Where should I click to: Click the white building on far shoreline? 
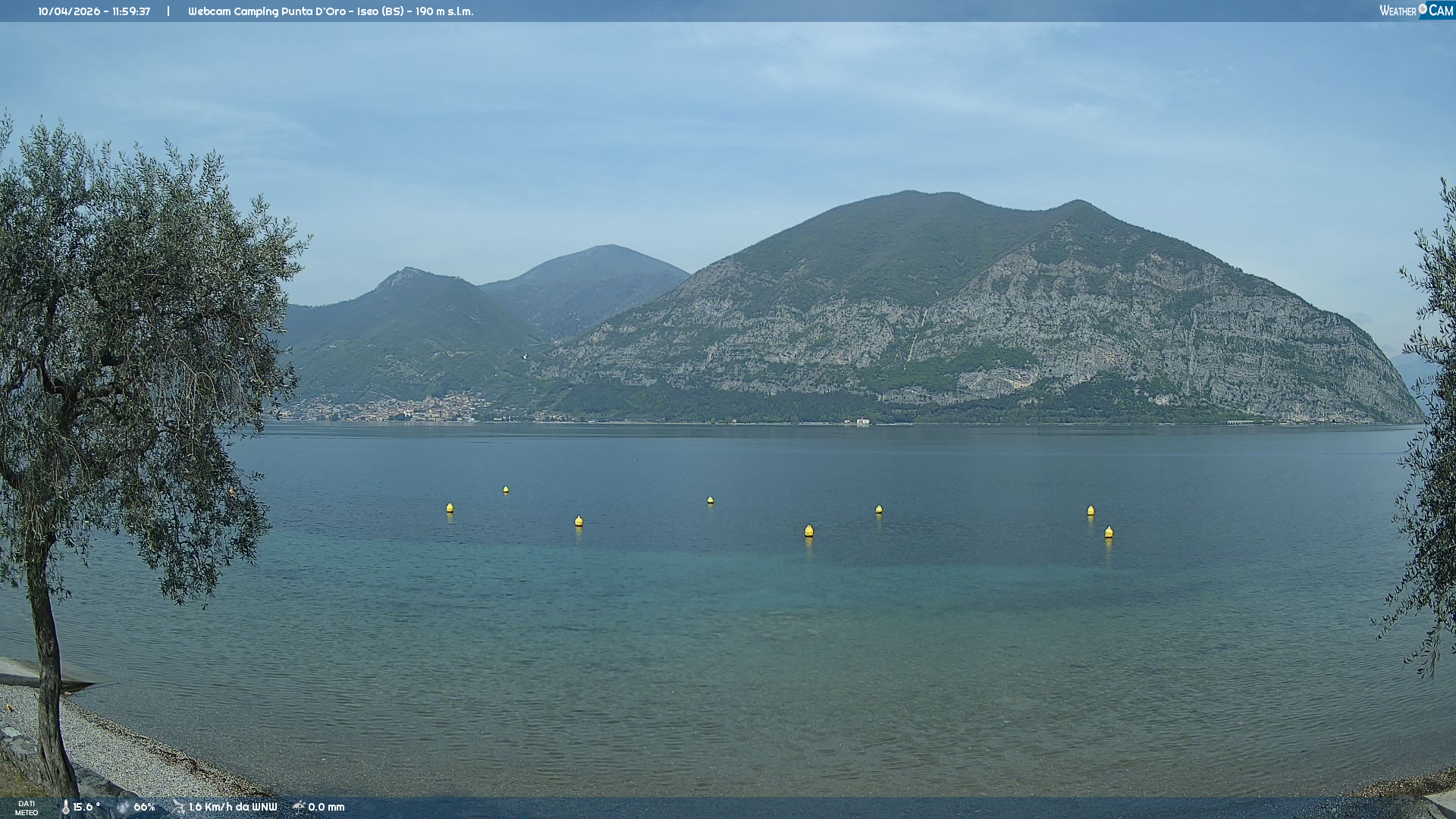pos(862,422)
